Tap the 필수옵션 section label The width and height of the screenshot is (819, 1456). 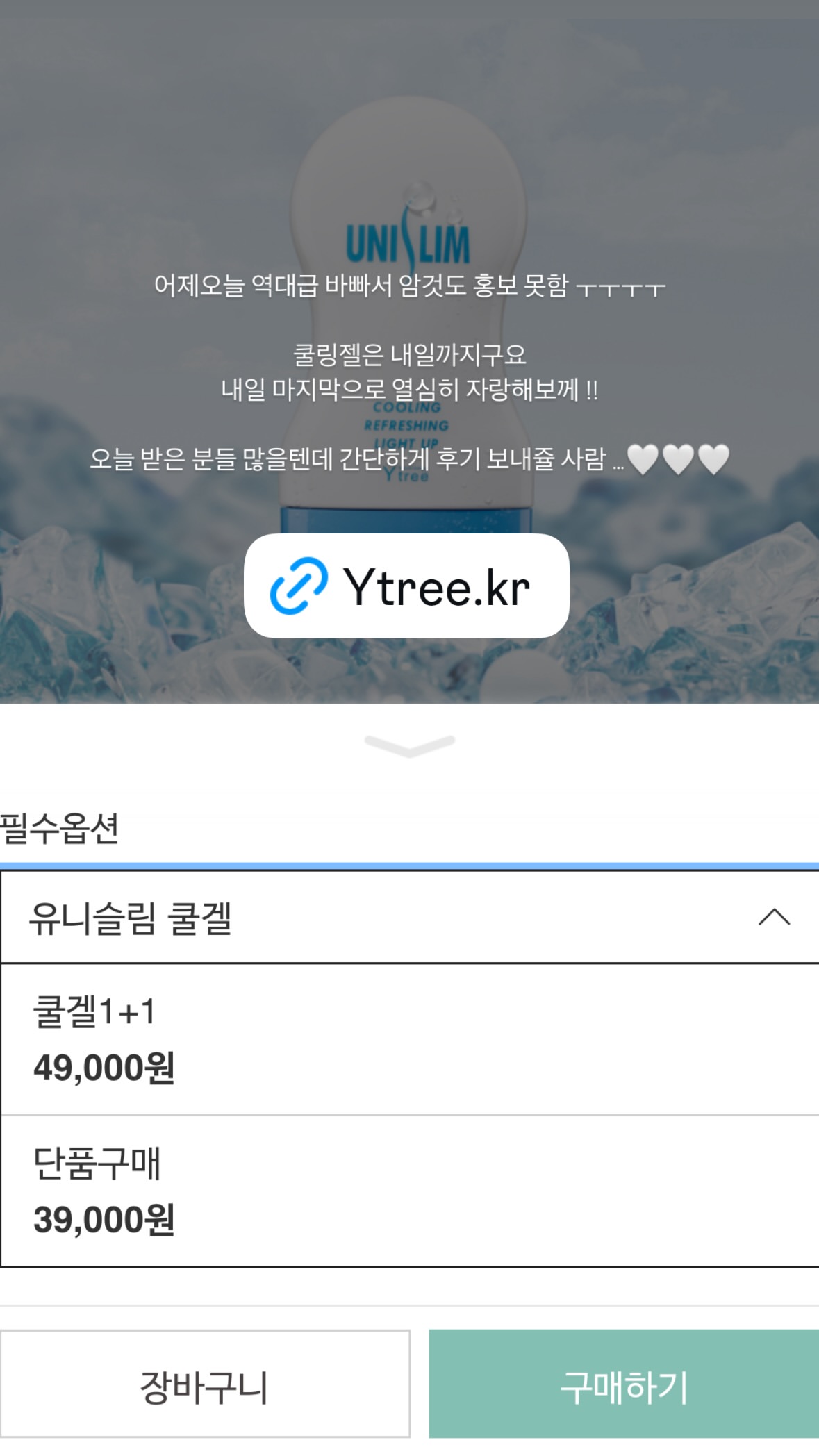[x=60, y=828]
